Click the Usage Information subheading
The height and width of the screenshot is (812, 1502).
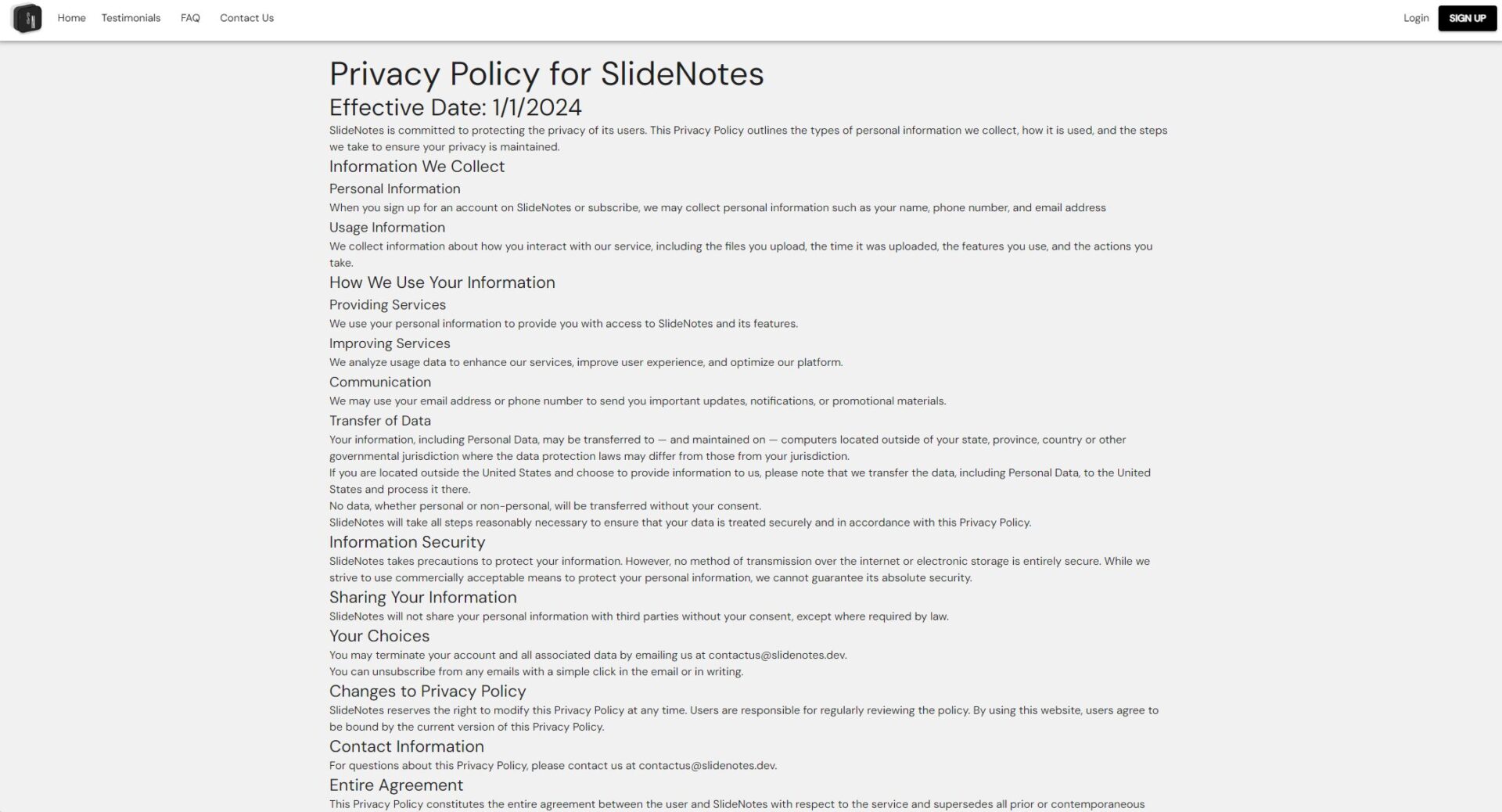coord(387,228)
